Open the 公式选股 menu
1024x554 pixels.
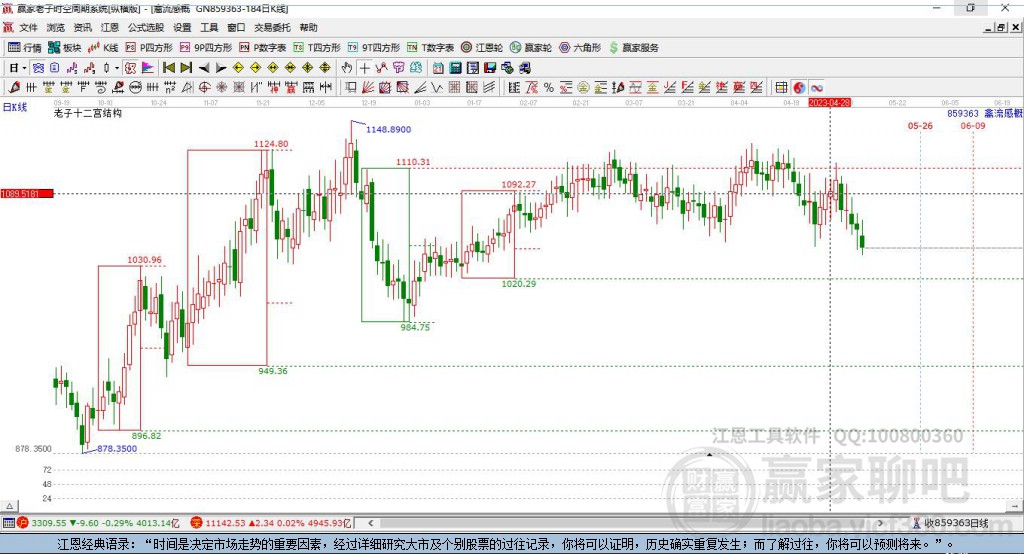pos(146,27)
